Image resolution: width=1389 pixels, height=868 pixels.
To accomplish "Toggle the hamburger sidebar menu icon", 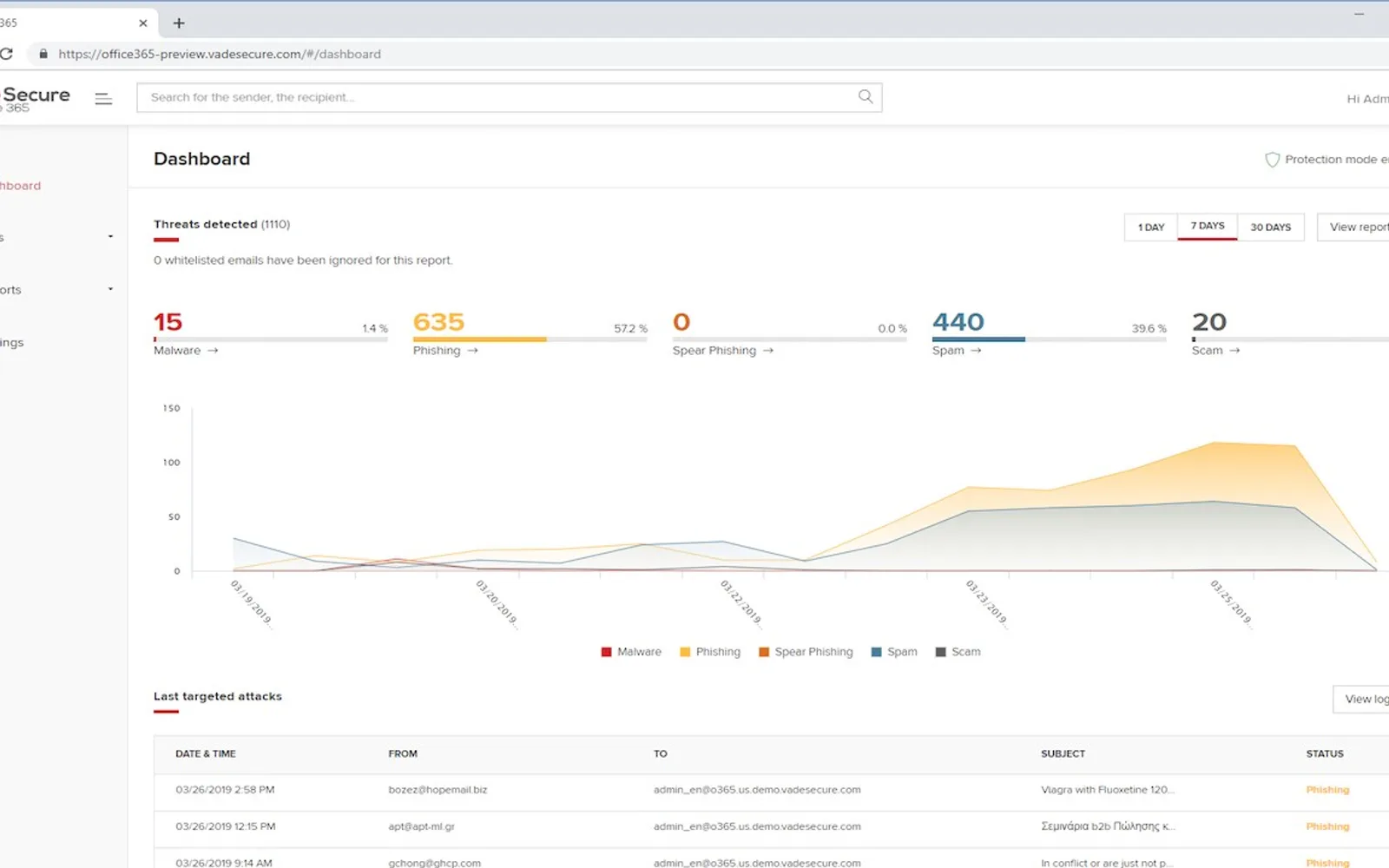I will click(x=103, y=99).
